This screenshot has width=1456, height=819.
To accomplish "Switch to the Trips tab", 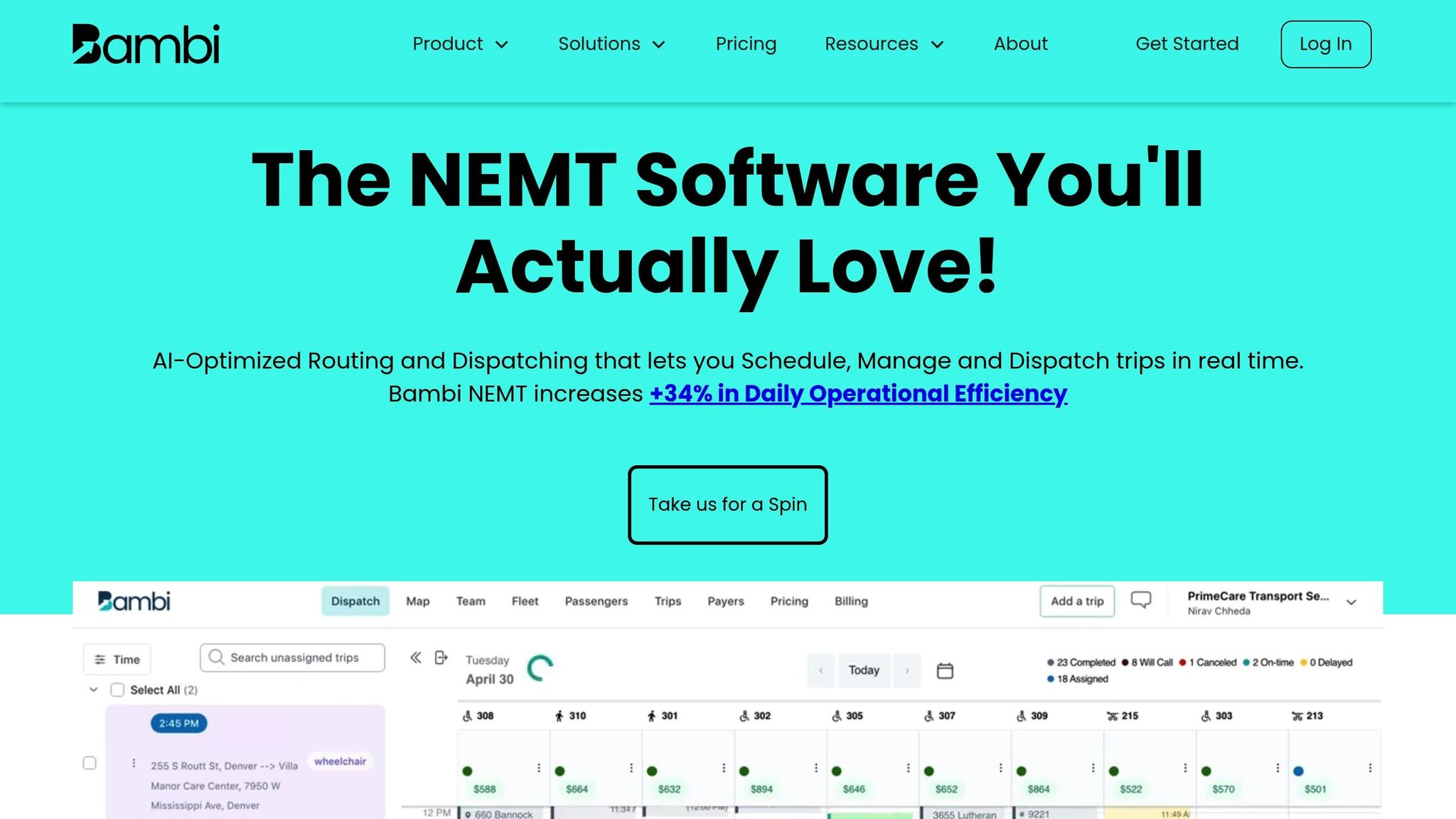I will pyautogui.click(x=668, y=601).
